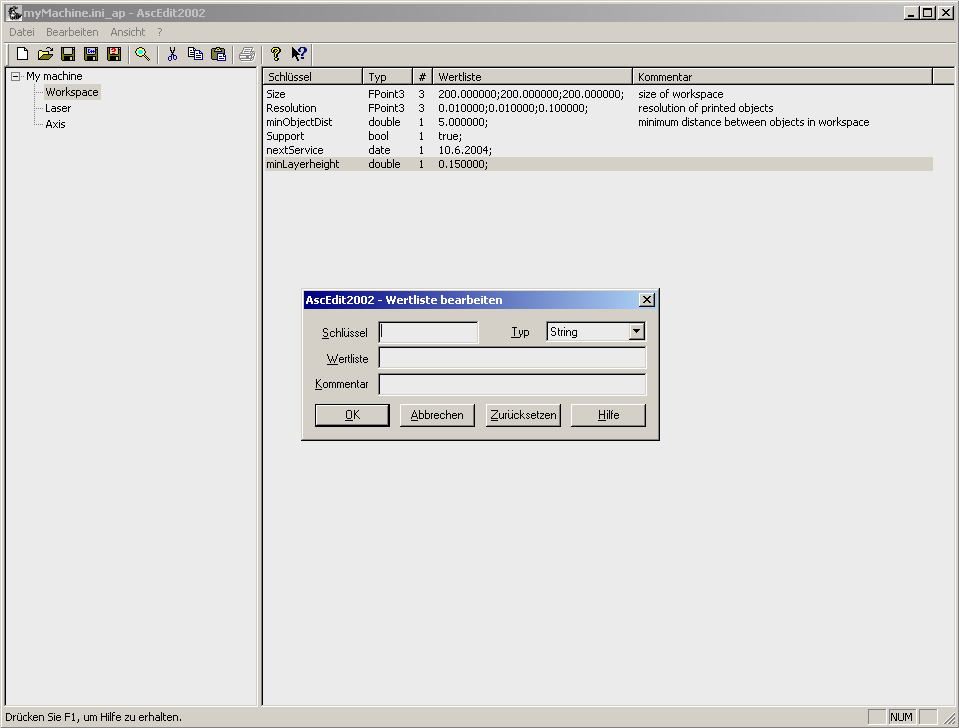Select the Resolution row
Viewport: 959px width, 728px height.
pos(598,108)
